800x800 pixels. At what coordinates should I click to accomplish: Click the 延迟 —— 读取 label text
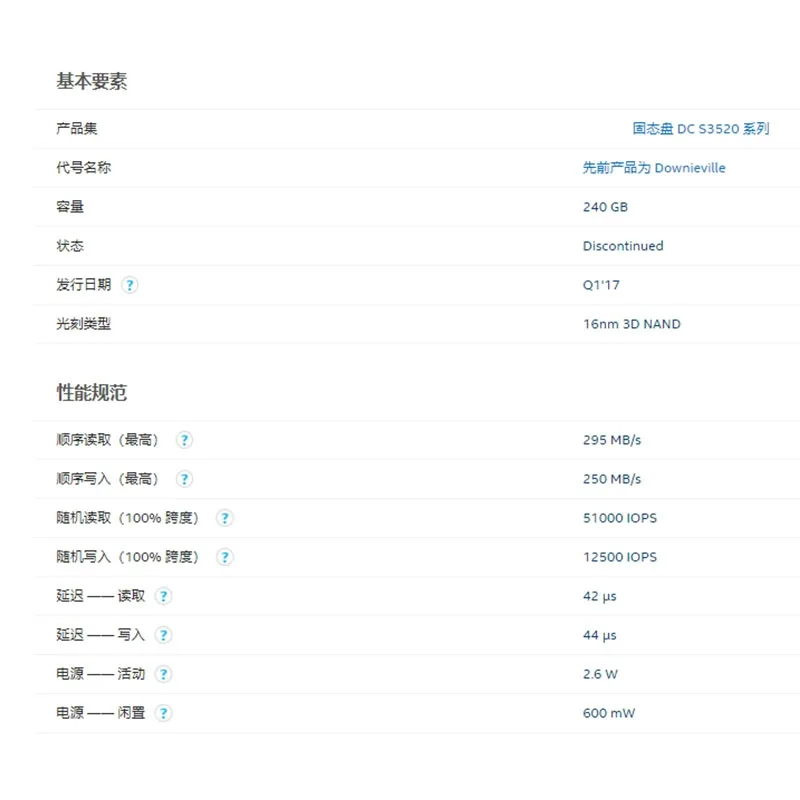coord(101,596)
